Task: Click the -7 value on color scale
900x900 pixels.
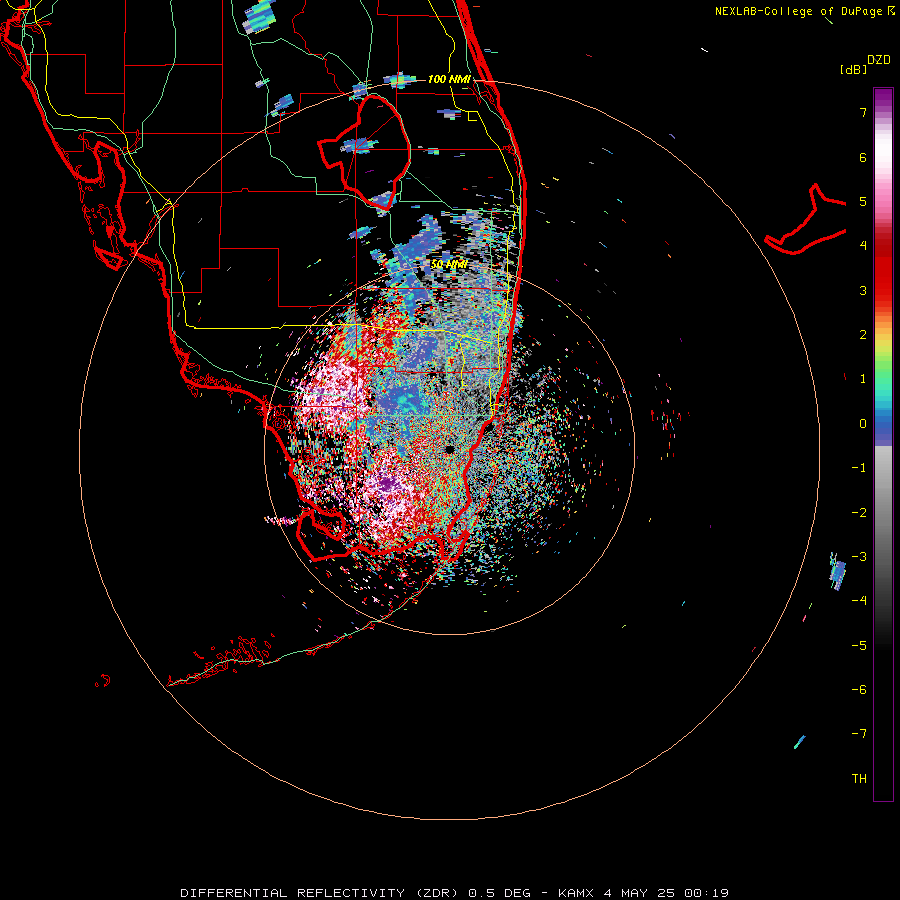Action: click(859, 734)
